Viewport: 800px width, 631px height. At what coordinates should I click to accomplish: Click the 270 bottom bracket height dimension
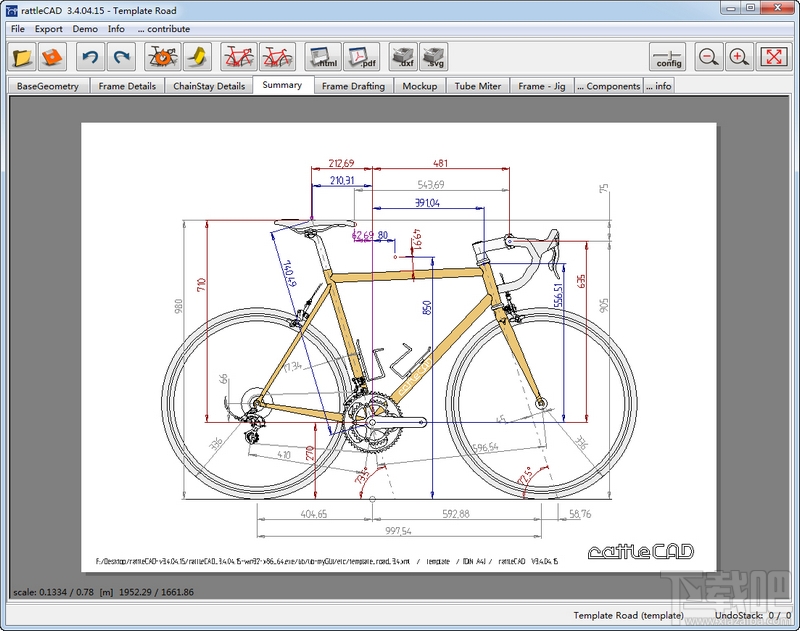[310, 453]
